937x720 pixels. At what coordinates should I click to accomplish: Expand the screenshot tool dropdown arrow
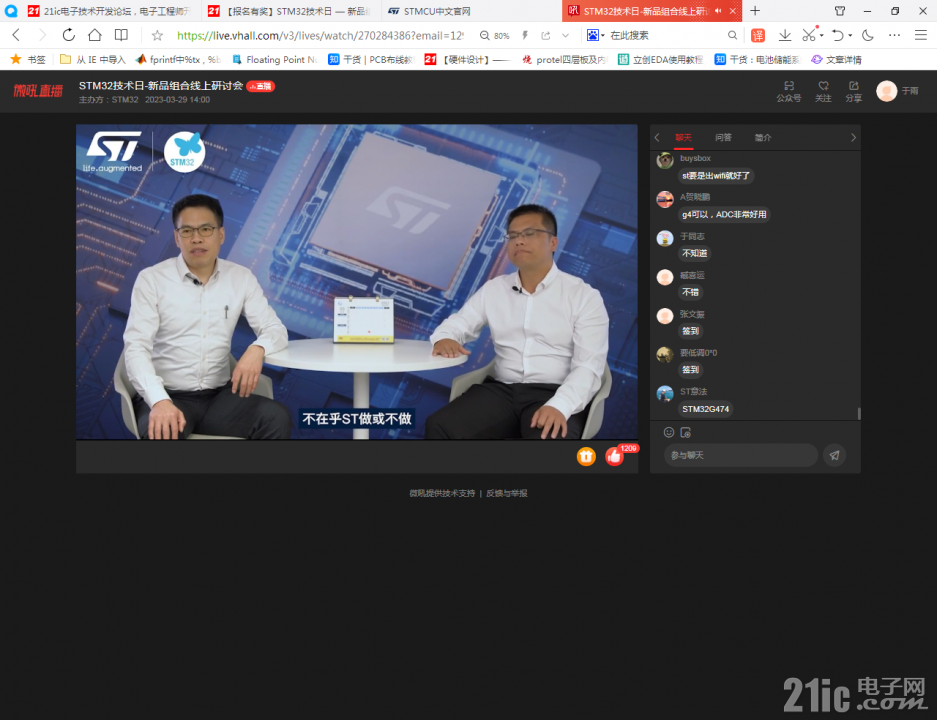click(x=822, y=36)
